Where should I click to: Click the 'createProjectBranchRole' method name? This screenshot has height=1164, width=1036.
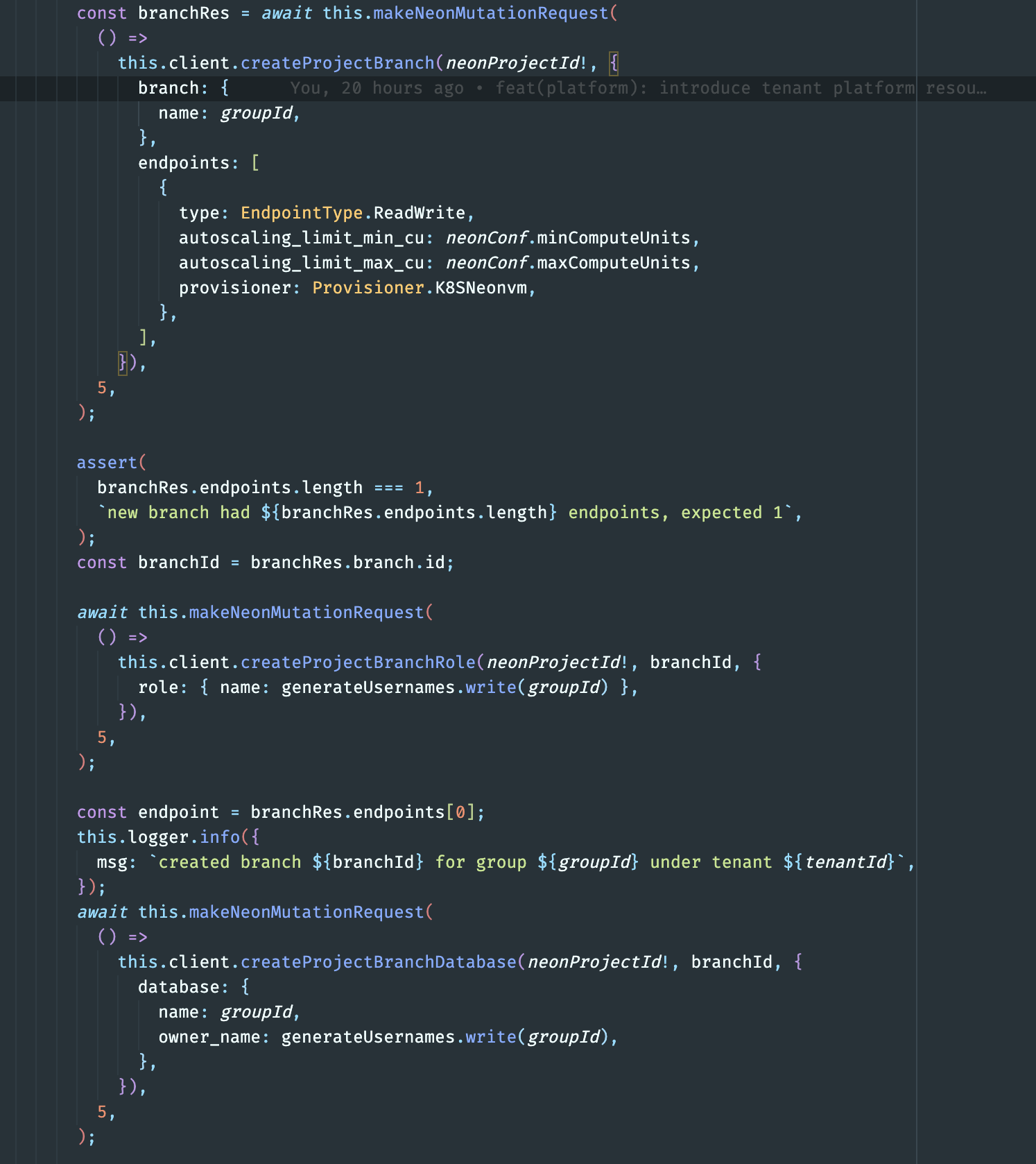pyautogui.click(x=358, y=662)
